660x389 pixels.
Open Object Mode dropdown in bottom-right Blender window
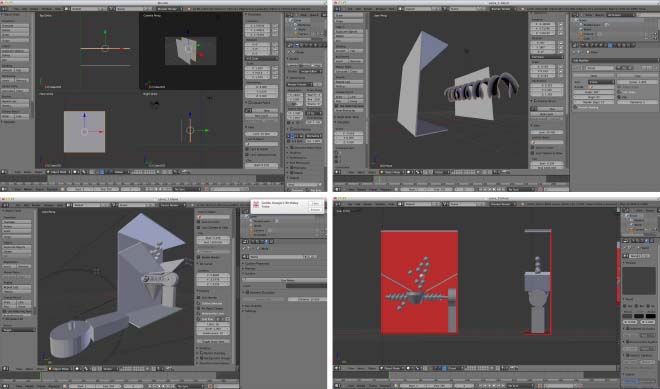[391, 368]
